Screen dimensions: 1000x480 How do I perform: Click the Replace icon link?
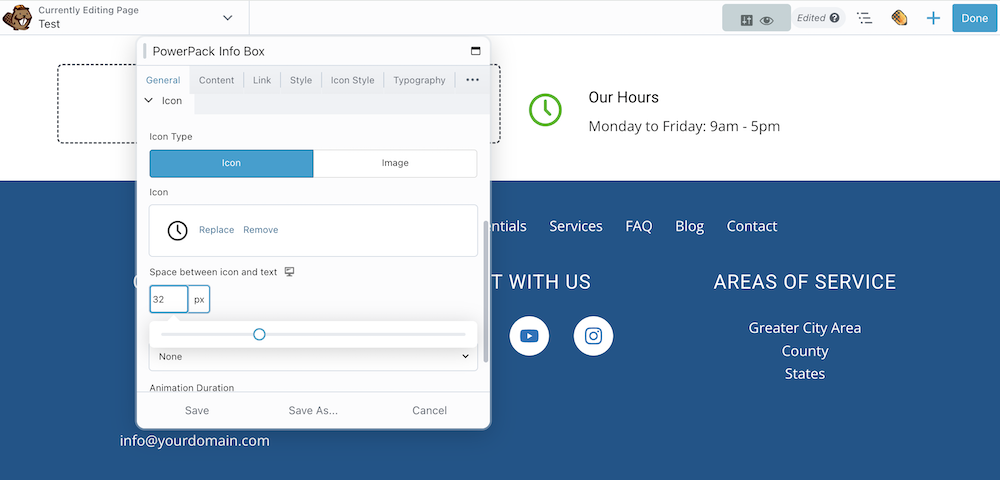coord(216,230)
